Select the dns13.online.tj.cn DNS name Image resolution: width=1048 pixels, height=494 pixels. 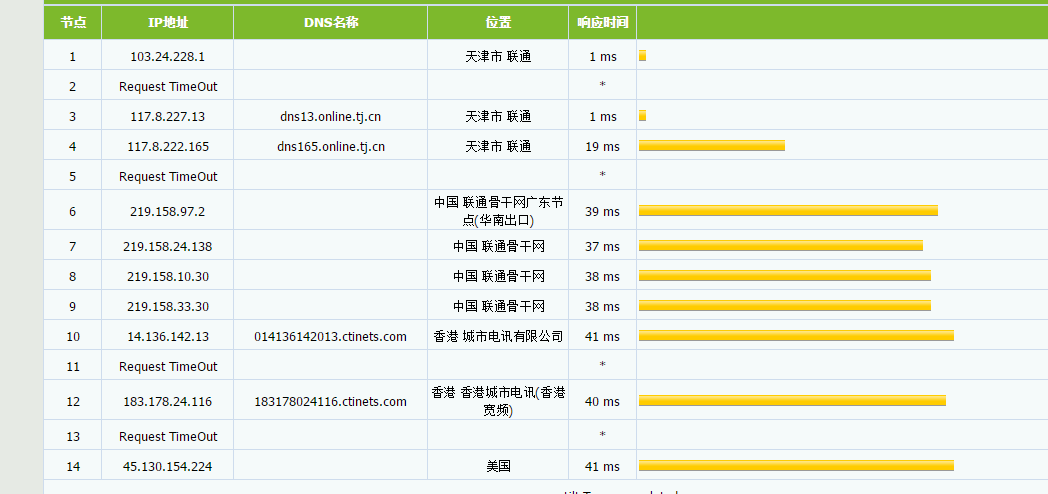coord(331,116)
